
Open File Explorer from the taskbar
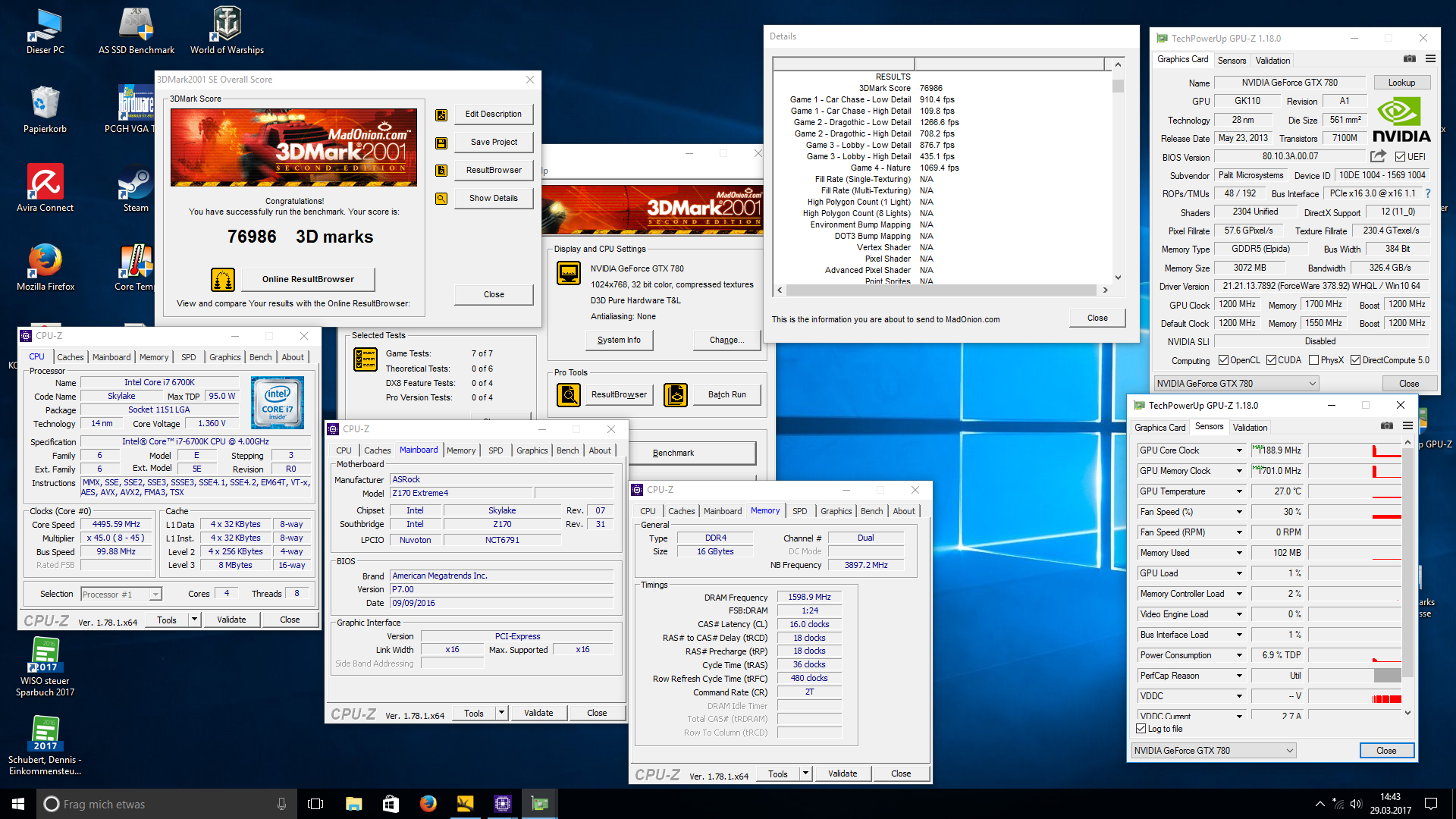click(x=353, y=804)
